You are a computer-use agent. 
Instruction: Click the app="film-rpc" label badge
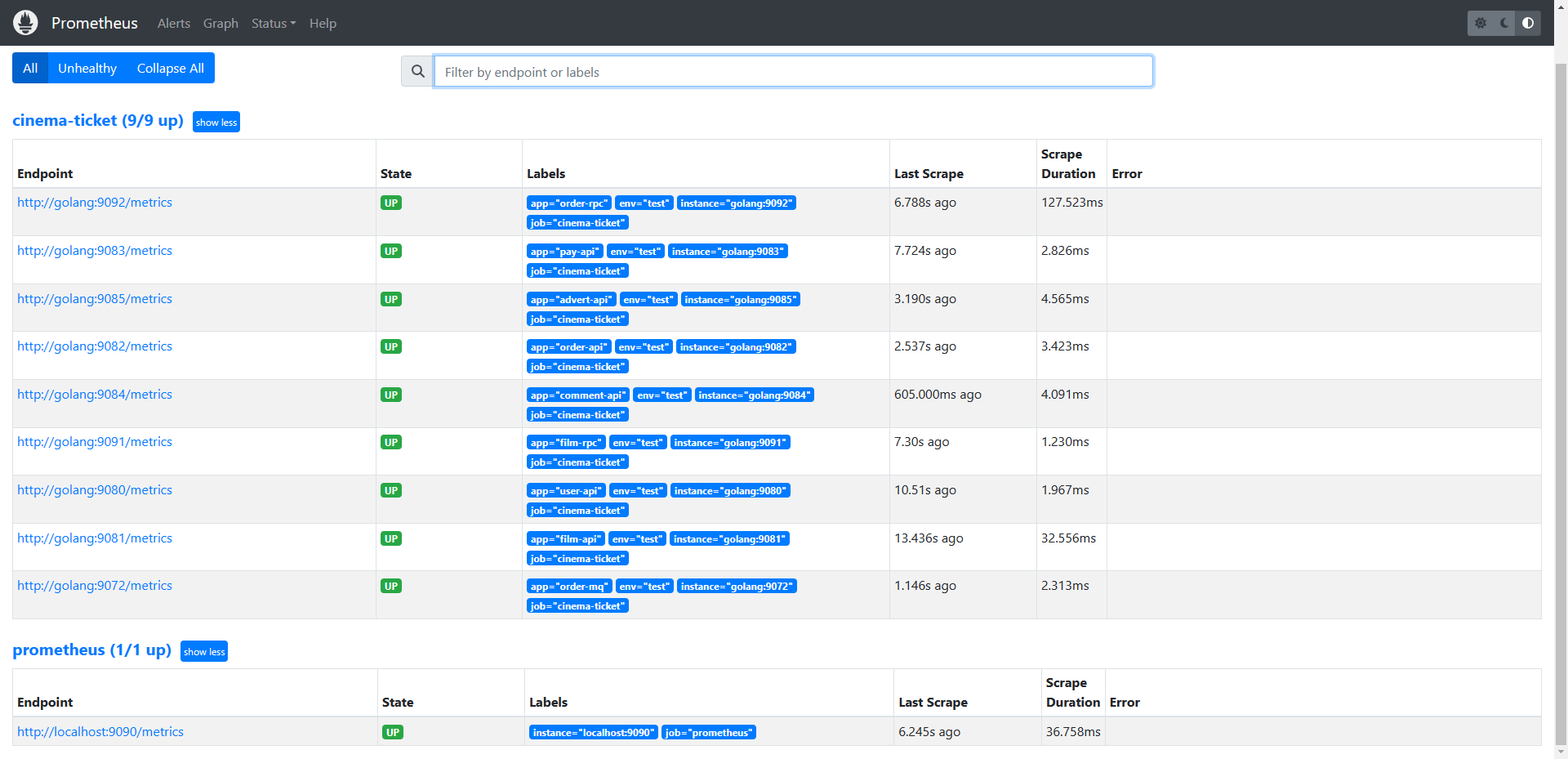coord(566,443)
